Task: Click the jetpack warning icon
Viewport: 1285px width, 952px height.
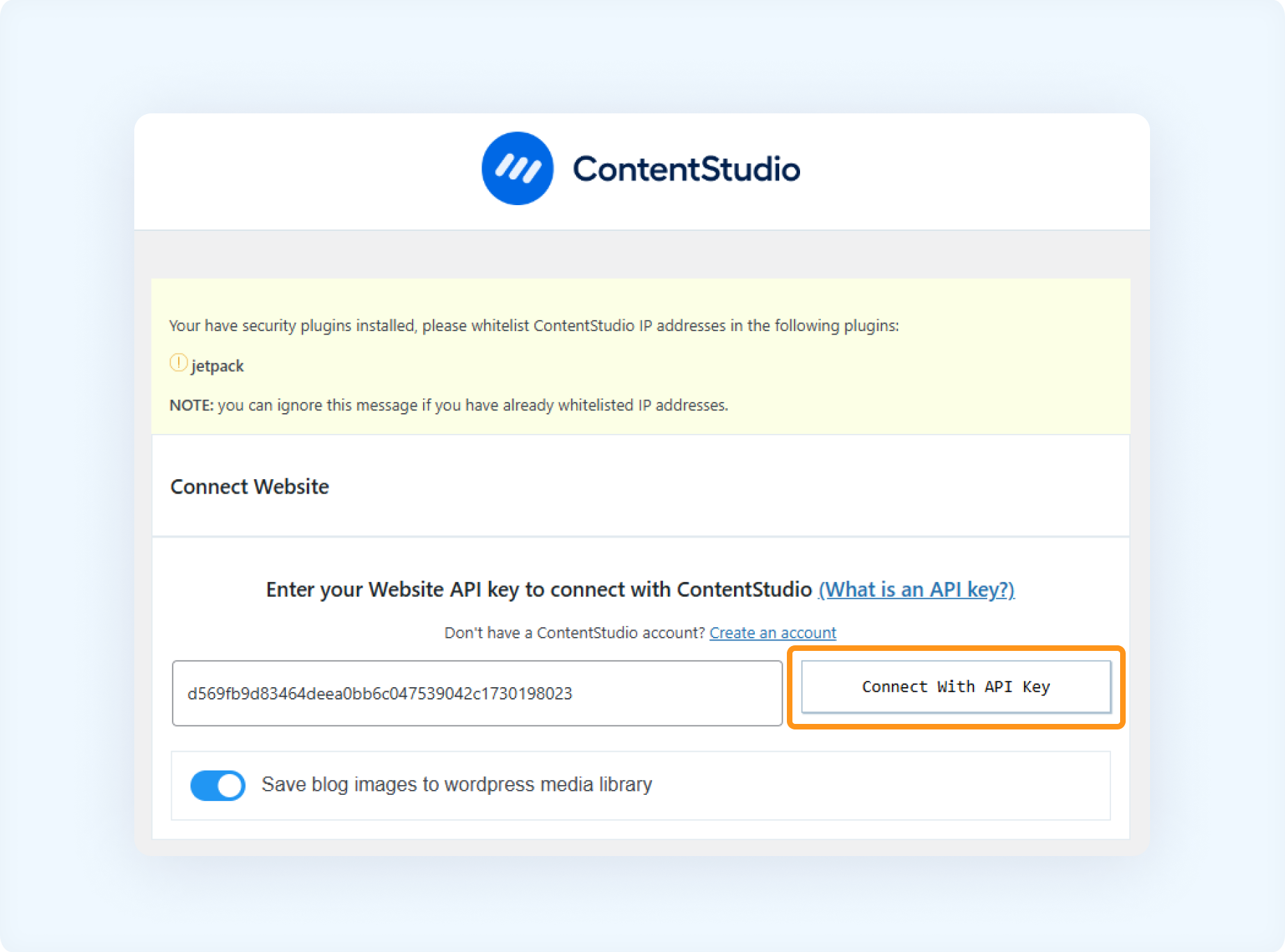Action: tap(178, 363)
